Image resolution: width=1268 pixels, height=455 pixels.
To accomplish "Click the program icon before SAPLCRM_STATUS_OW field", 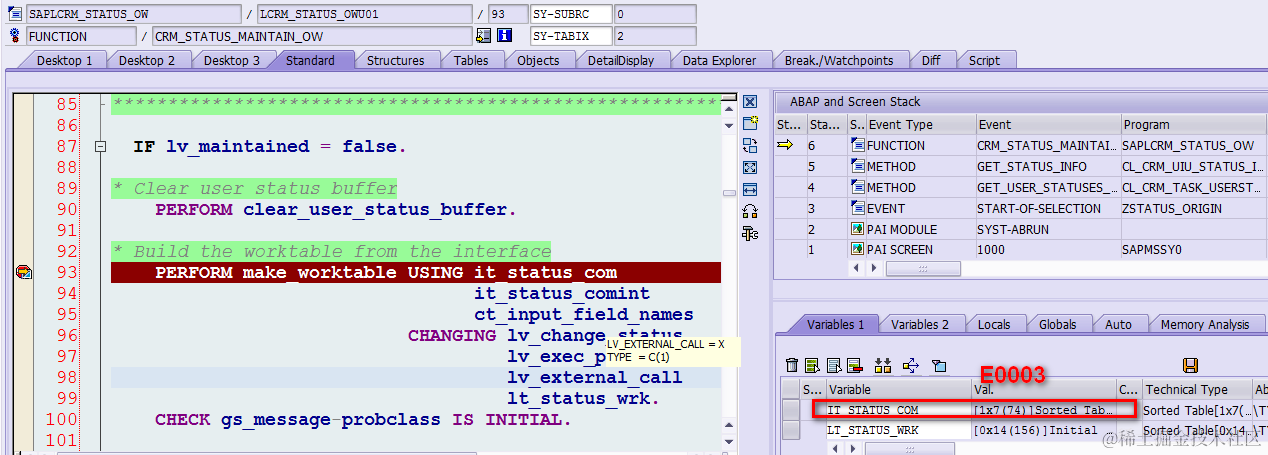I will point(14,14).
